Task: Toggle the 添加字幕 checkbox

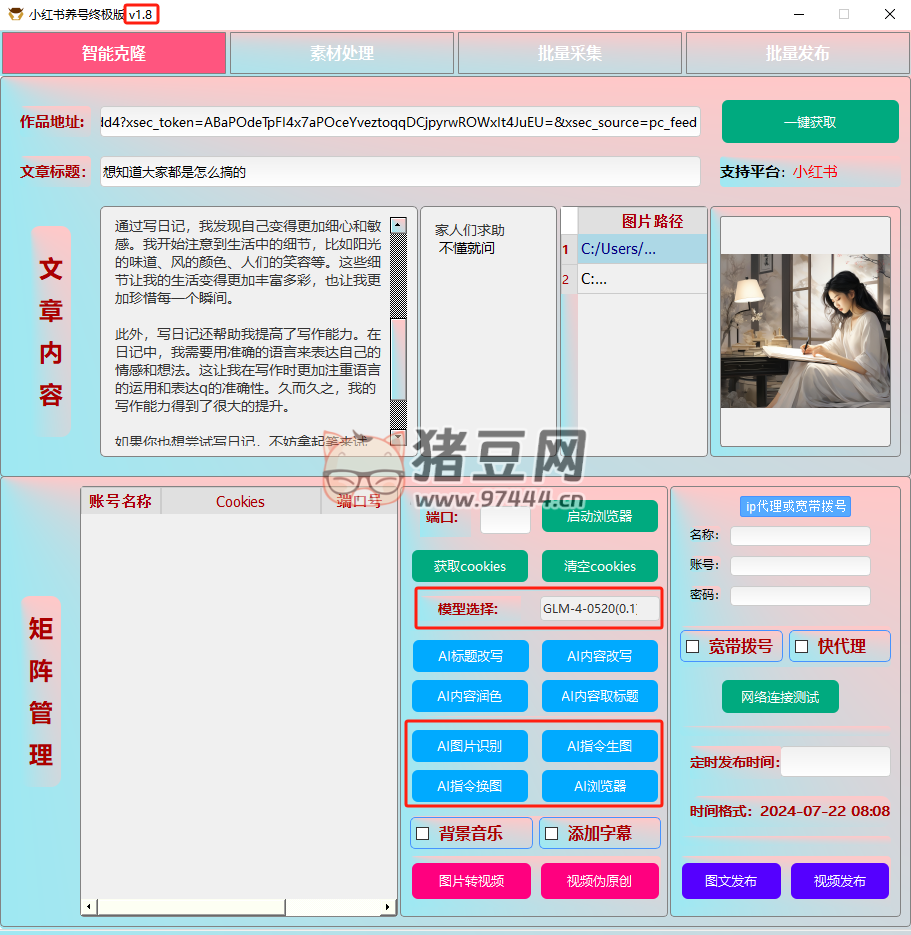Action: pyautogui.click(x=551, y=833)
